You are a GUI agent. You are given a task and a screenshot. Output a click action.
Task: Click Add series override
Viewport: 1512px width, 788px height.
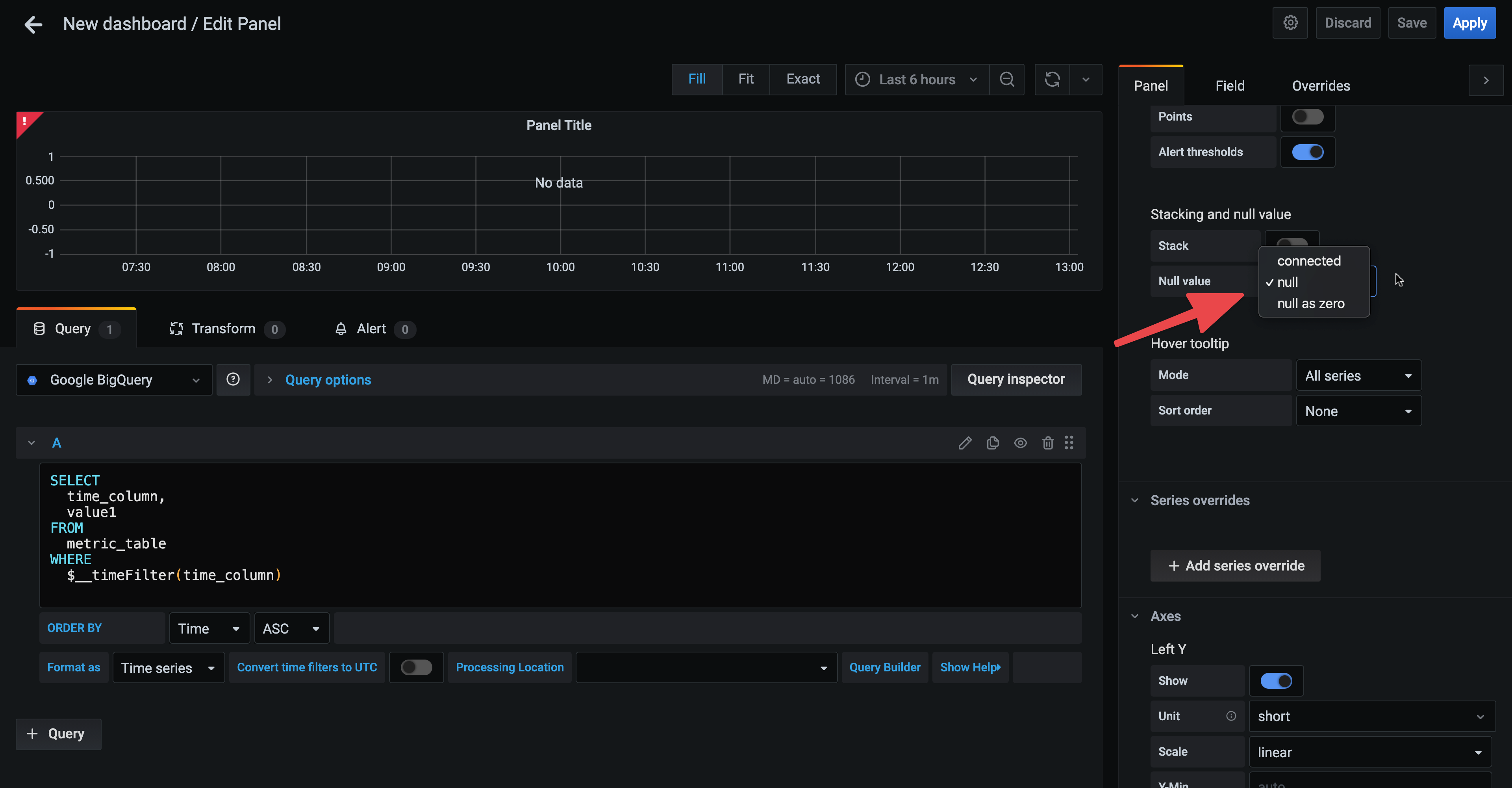(x=1235, y=565)
